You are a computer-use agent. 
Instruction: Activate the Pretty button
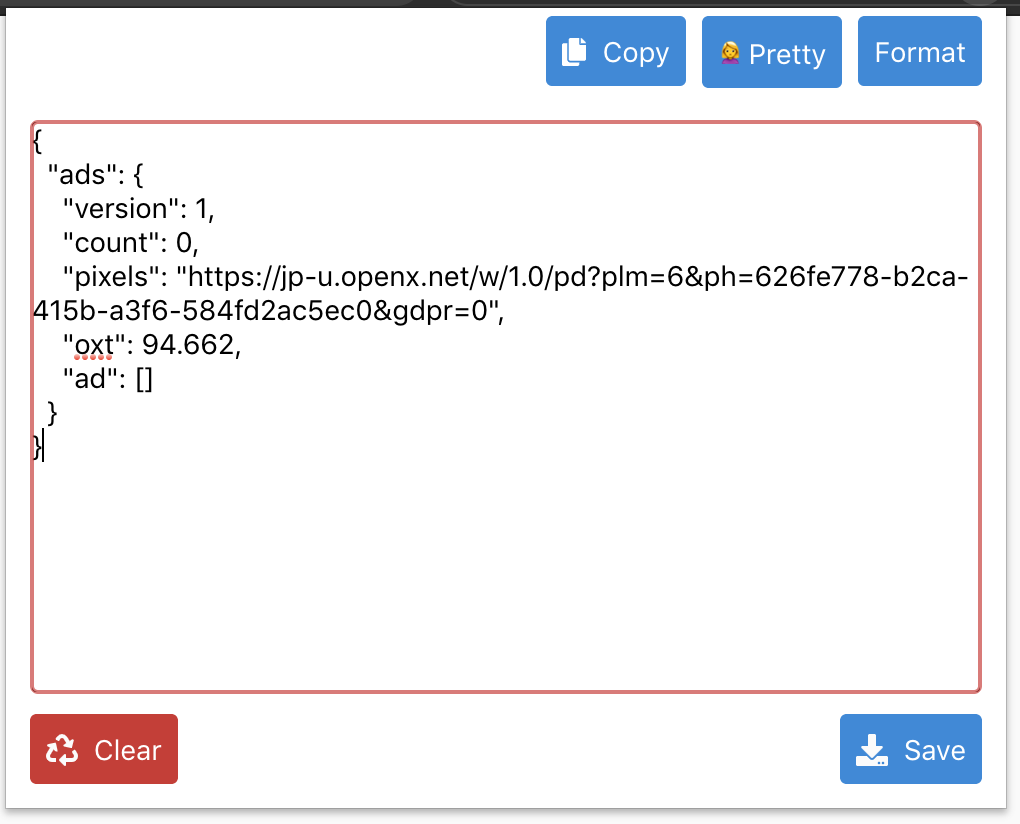coord(771,51)
